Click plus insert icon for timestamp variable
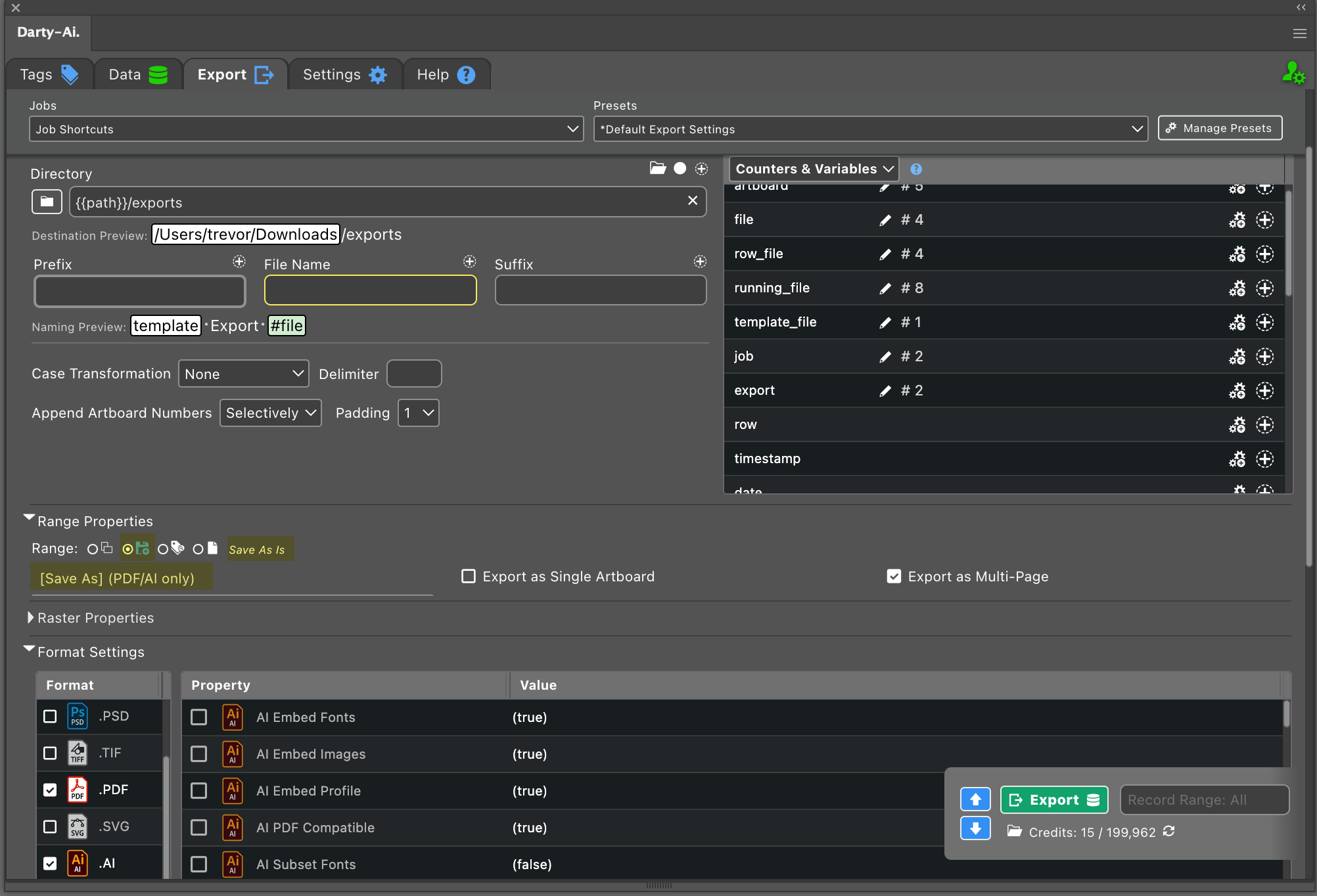The height and width of the screenshot is (896, 1317). [1264, 459]
